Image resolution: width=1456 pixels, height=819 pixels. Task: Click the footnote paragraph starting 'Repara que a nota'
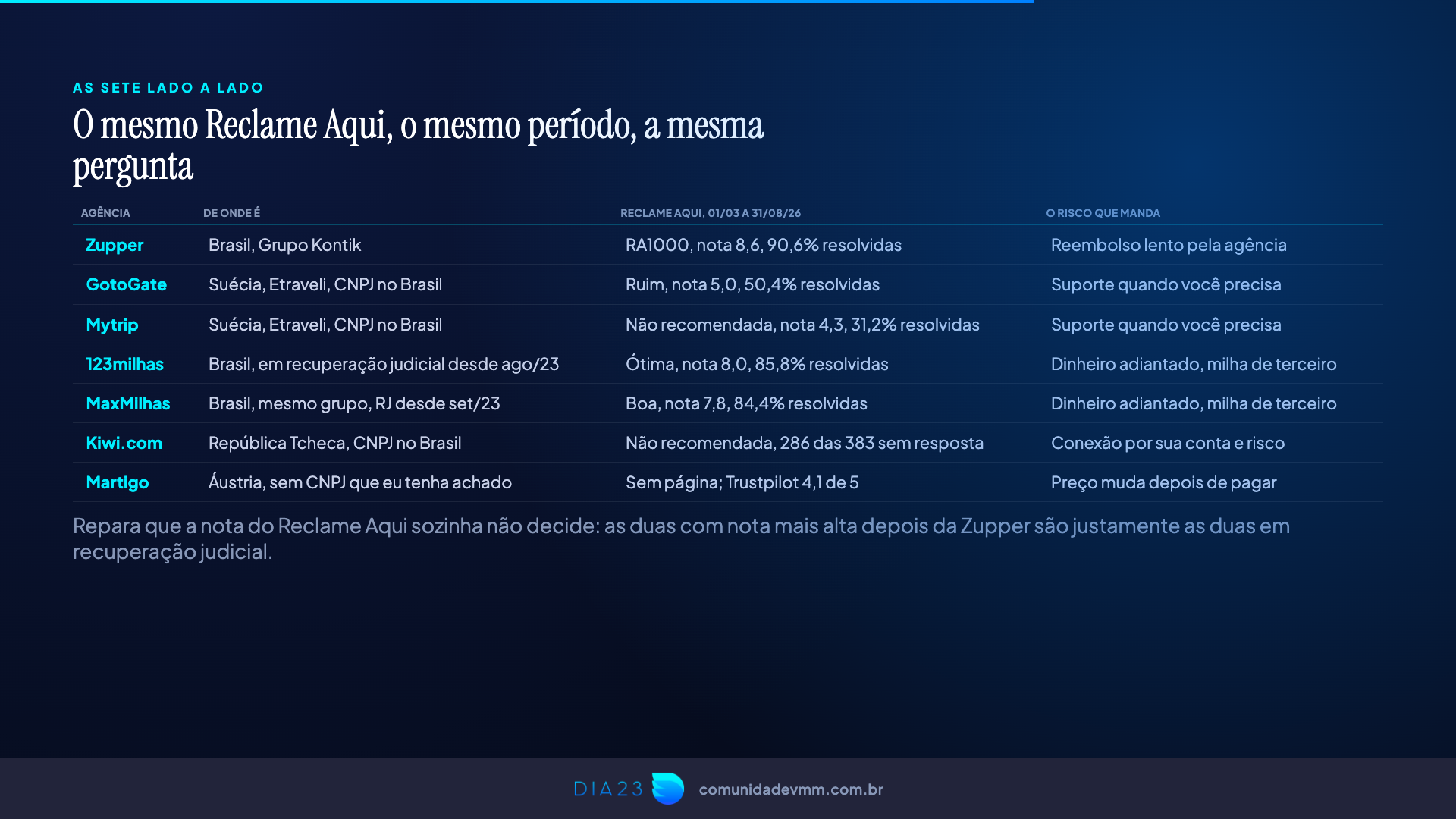(x=681, y=538)
